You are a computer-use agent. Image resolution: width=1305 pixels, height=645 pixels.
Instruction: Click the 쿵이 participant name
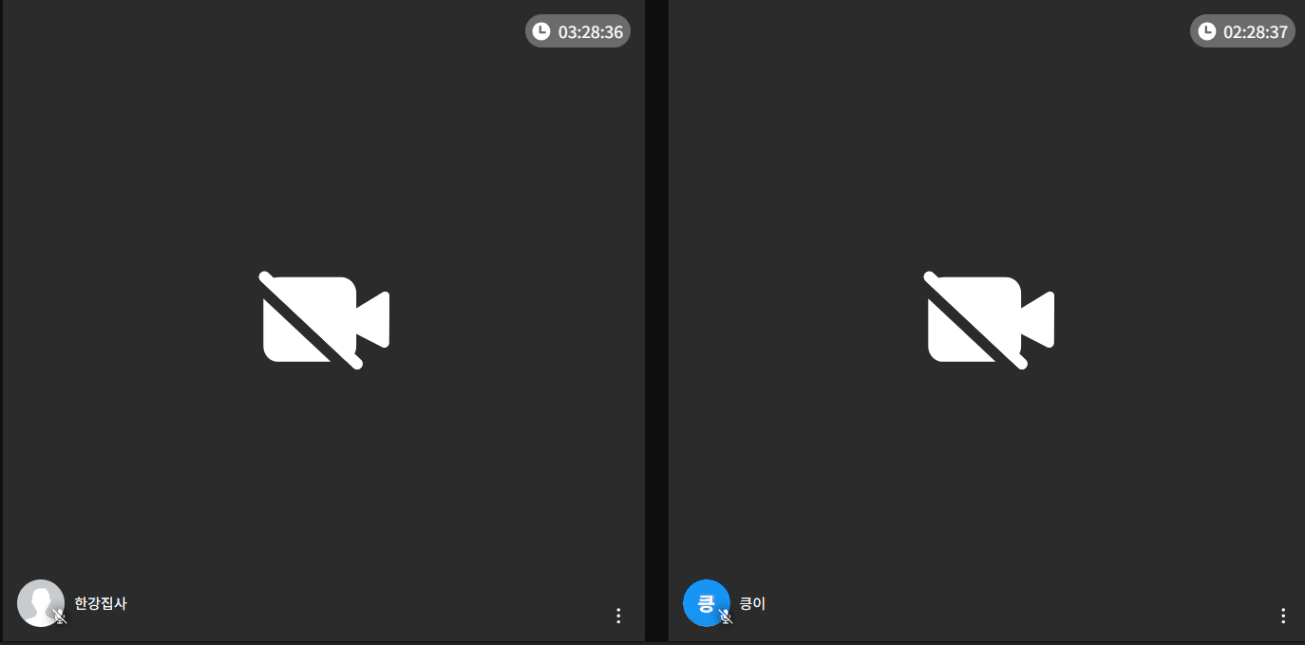(x=752, y=603)
